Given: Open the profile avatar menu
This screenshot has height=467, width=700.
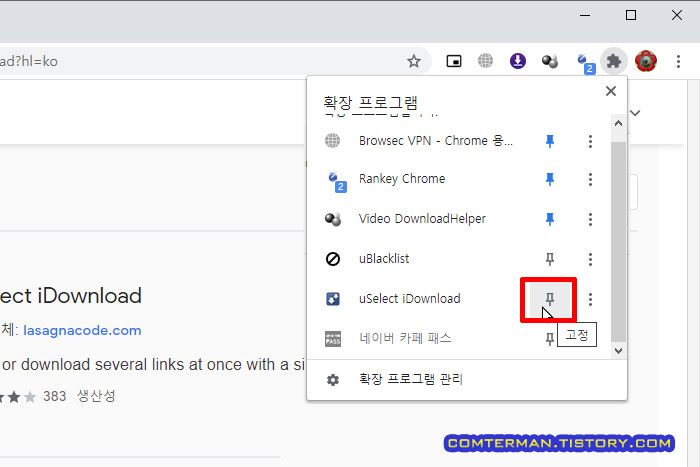Looking at the screenshot, I should pyautogui.click(x=646, y=61).
